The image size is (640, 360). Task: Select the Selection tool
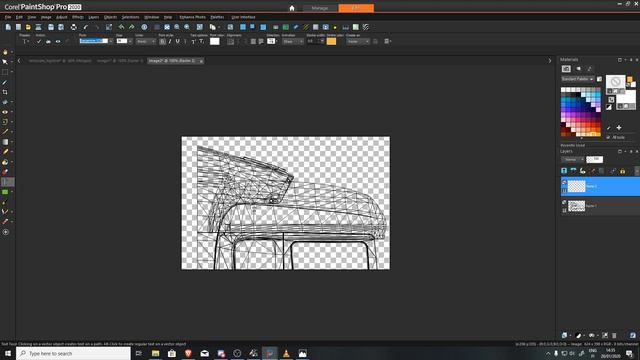click(x=5, y=72)
